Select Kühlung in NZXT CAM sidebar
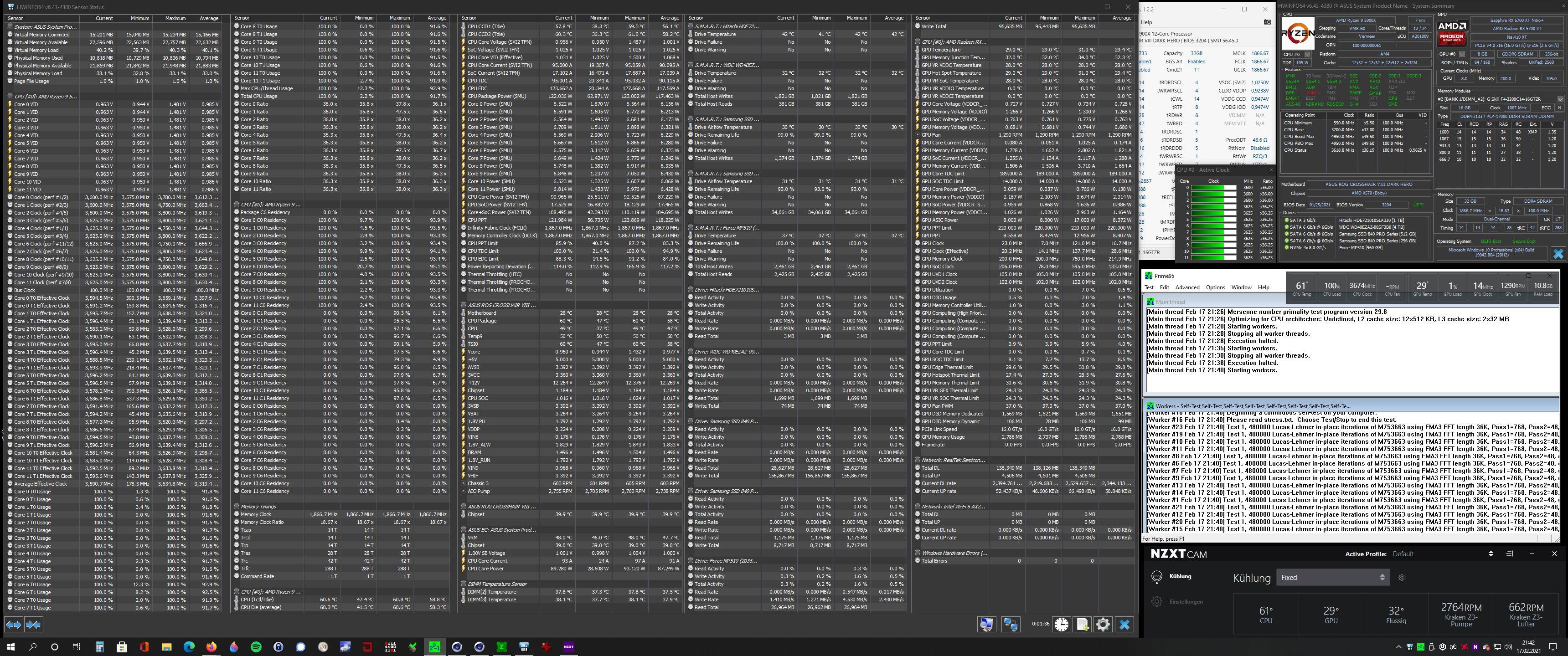Screen dimensions: 1568x656 coord(1180,576)
